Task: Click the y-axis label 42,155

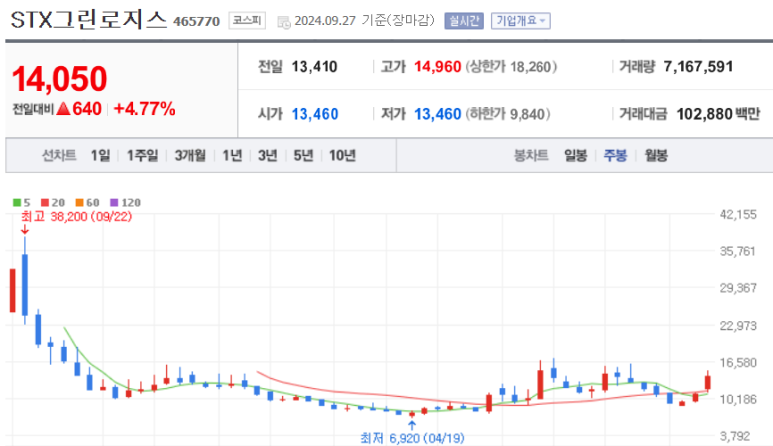Action: click(738, 214)
